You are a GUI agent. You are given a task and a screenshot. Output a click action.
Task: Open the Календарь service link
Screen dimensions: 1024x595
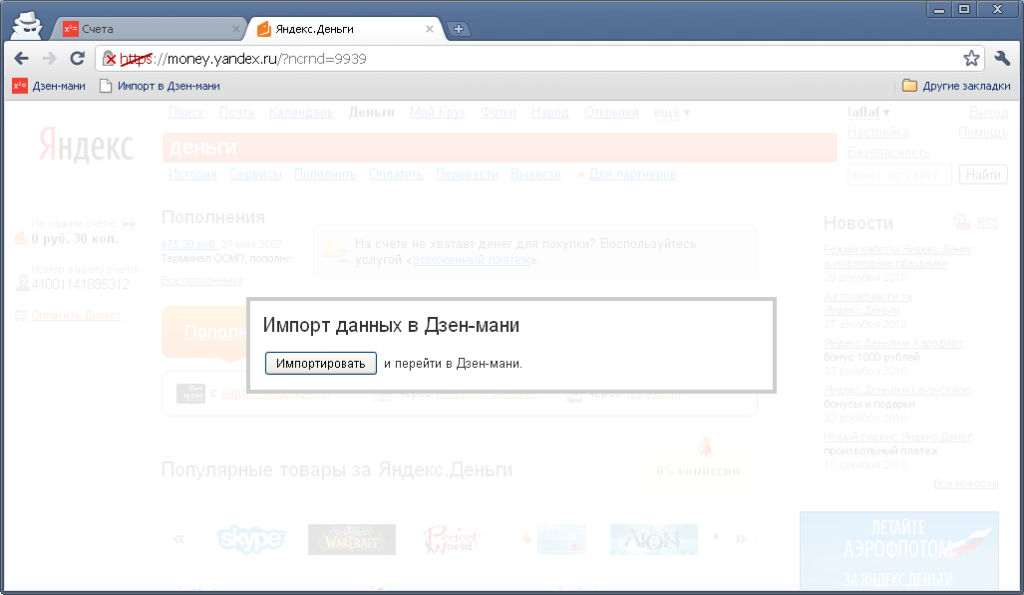[301, 112]
